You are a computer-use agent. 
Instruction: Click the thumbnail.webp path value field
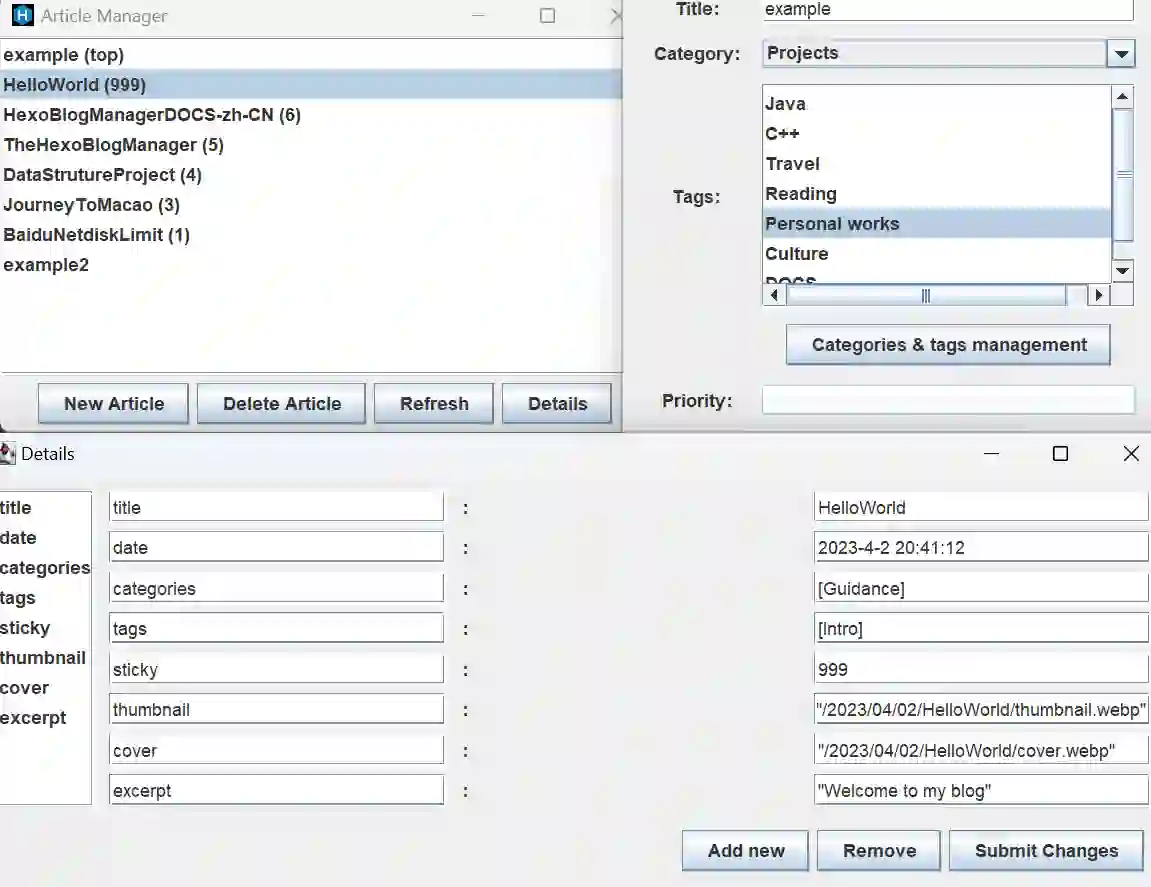click(981, 709)
